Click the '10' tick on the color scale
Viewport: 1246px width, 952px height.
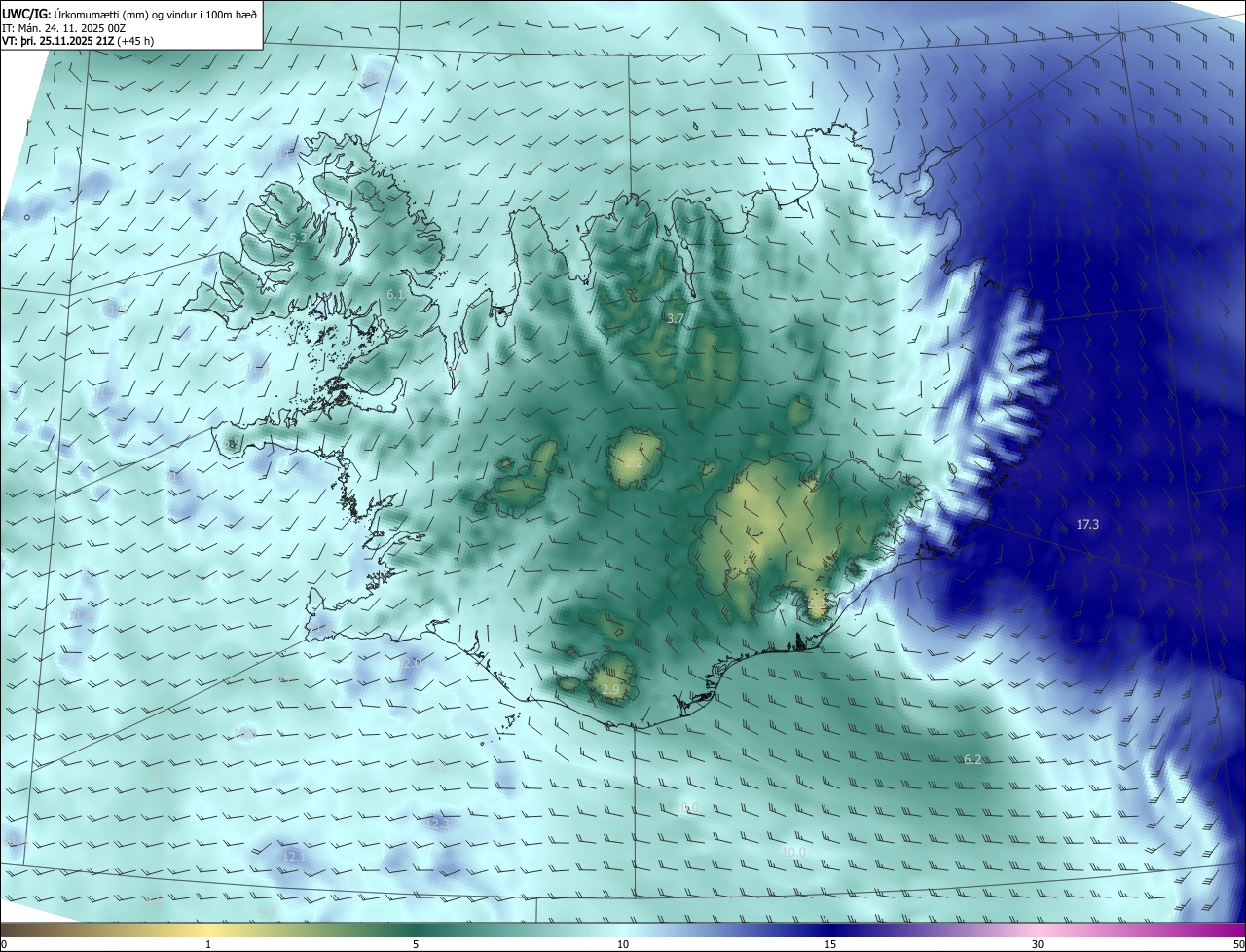click(623, 945)
